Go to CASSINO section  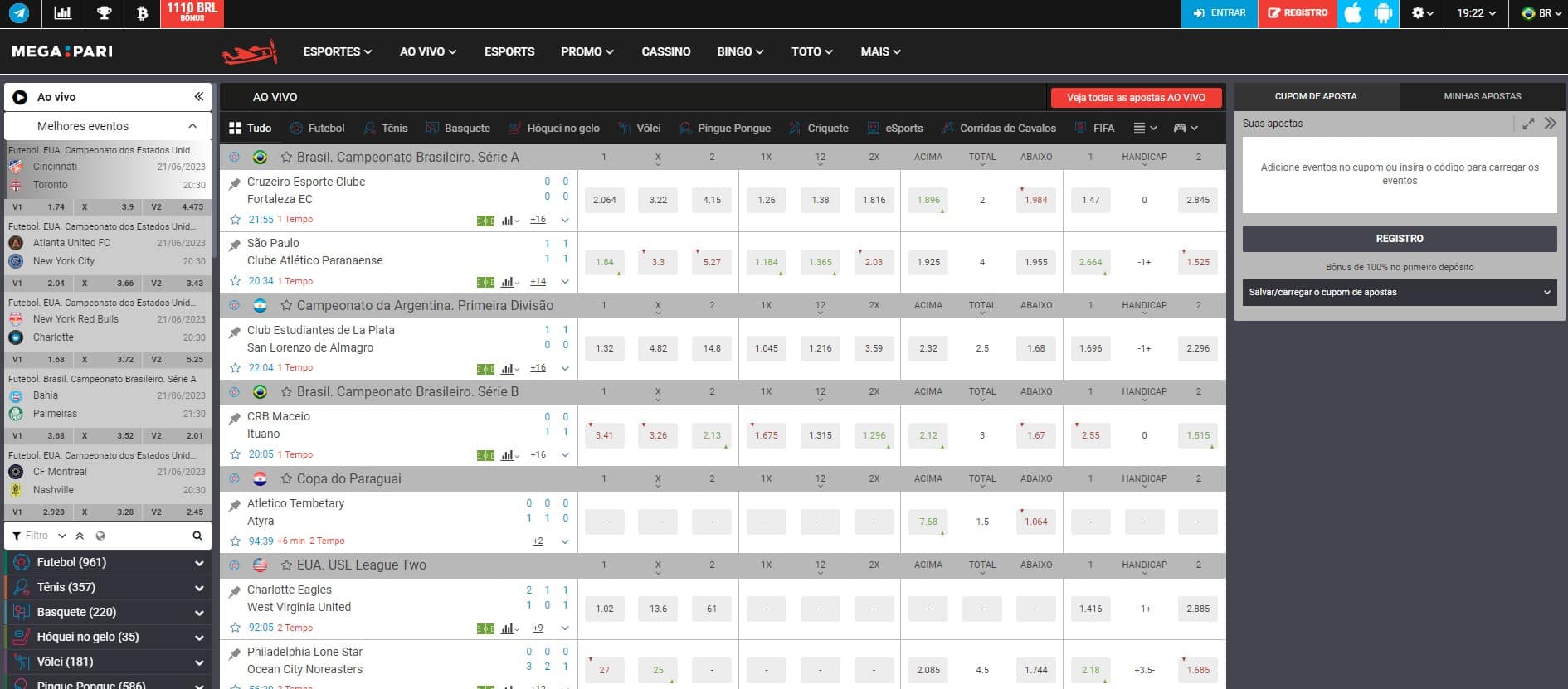666,51
